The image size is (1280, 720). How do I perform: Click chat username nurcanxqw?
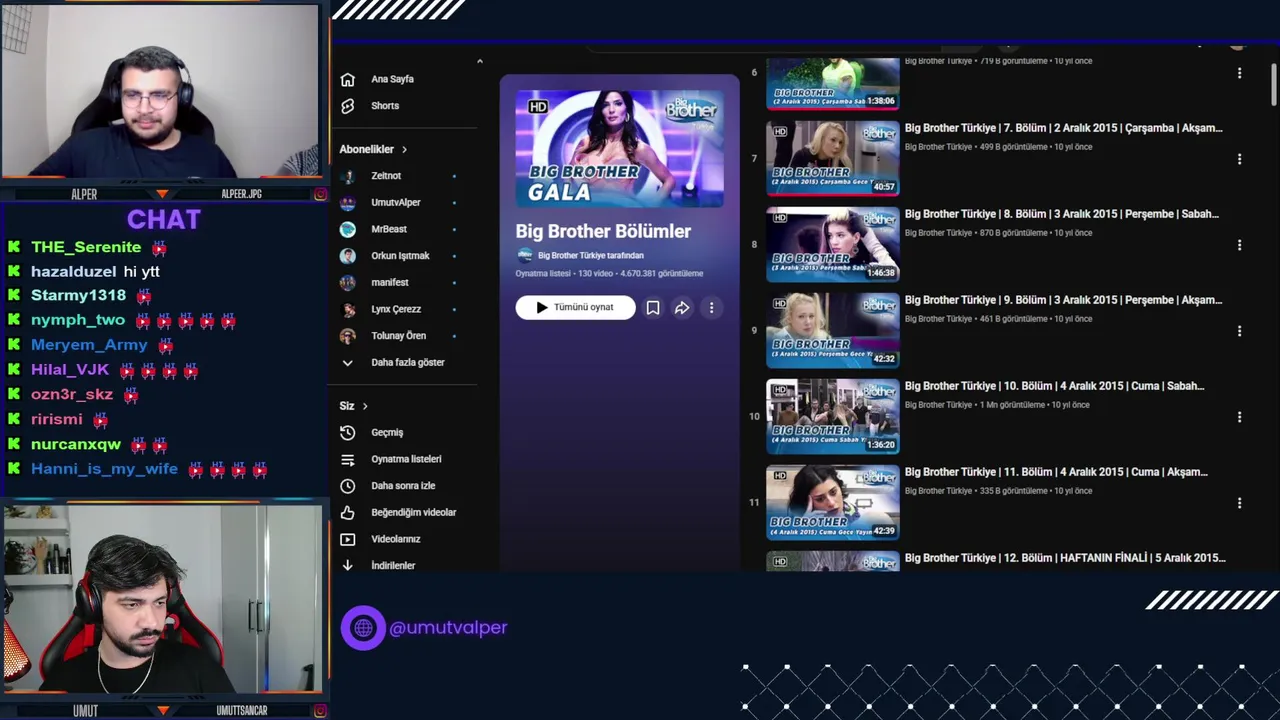[76, 444]
